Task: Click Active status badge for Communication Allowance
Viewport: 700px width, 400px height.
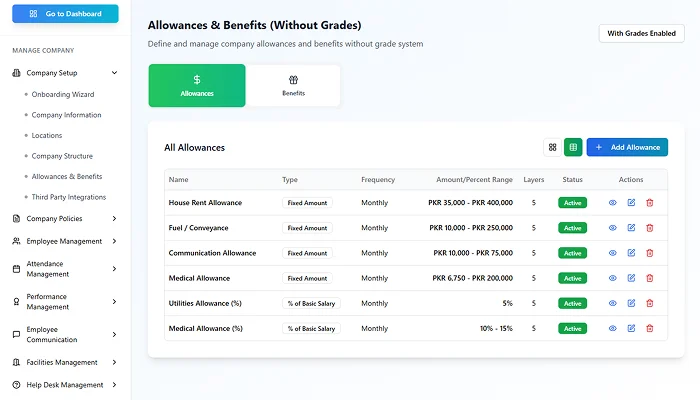Action: (572, 253)
